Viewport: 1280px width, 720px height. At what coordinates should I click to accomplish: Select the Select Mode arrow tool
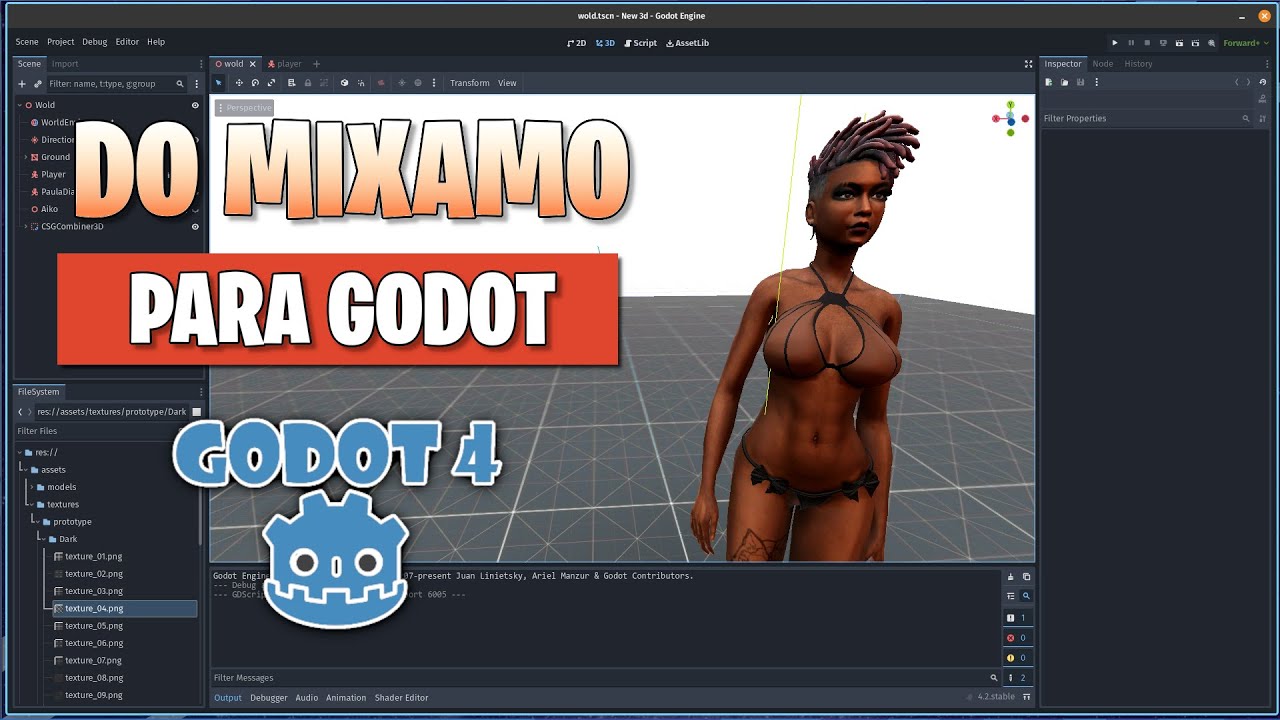[x=220, y=83]
